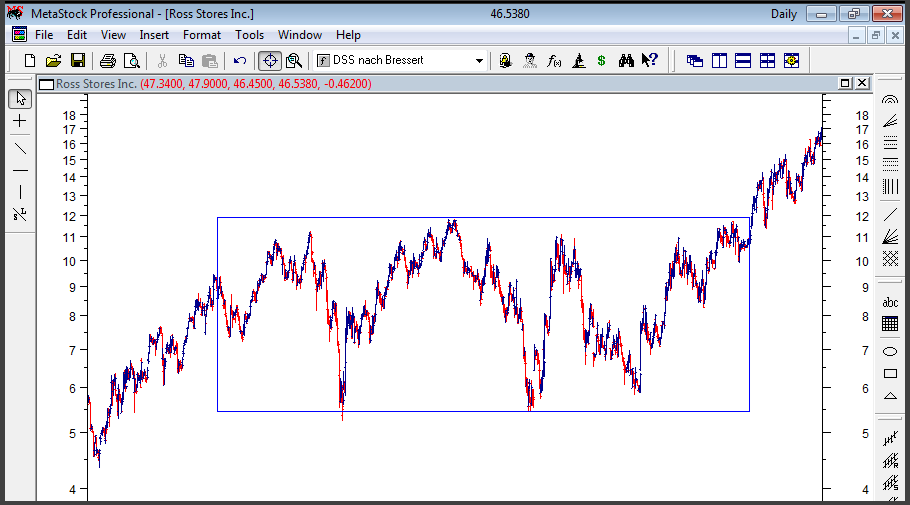Select the Fibonacci Fan tool

[890, 121]
